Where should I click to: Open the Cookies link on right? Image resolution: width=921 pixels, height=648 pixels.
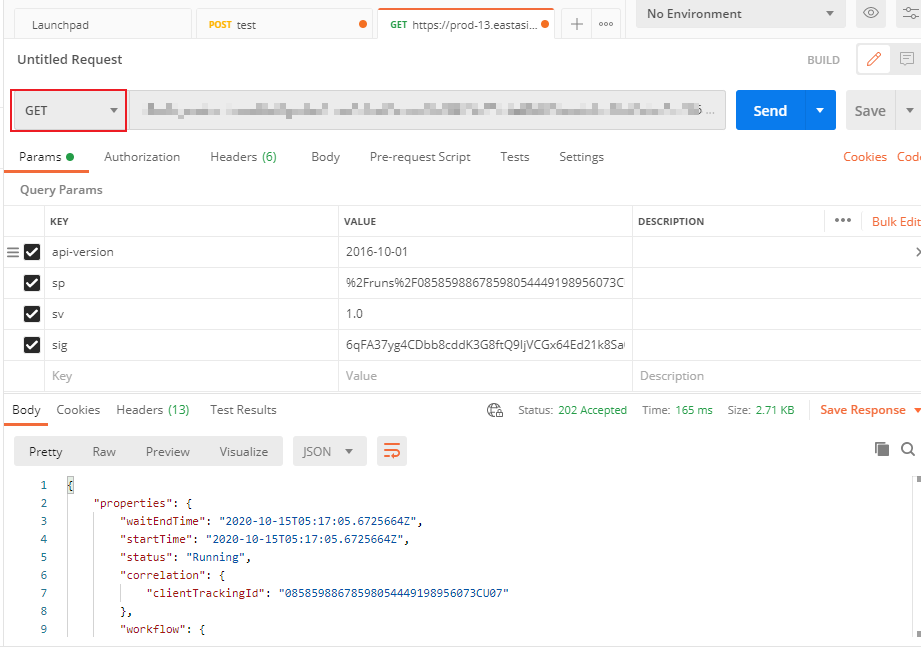click(x=865, y=157)
